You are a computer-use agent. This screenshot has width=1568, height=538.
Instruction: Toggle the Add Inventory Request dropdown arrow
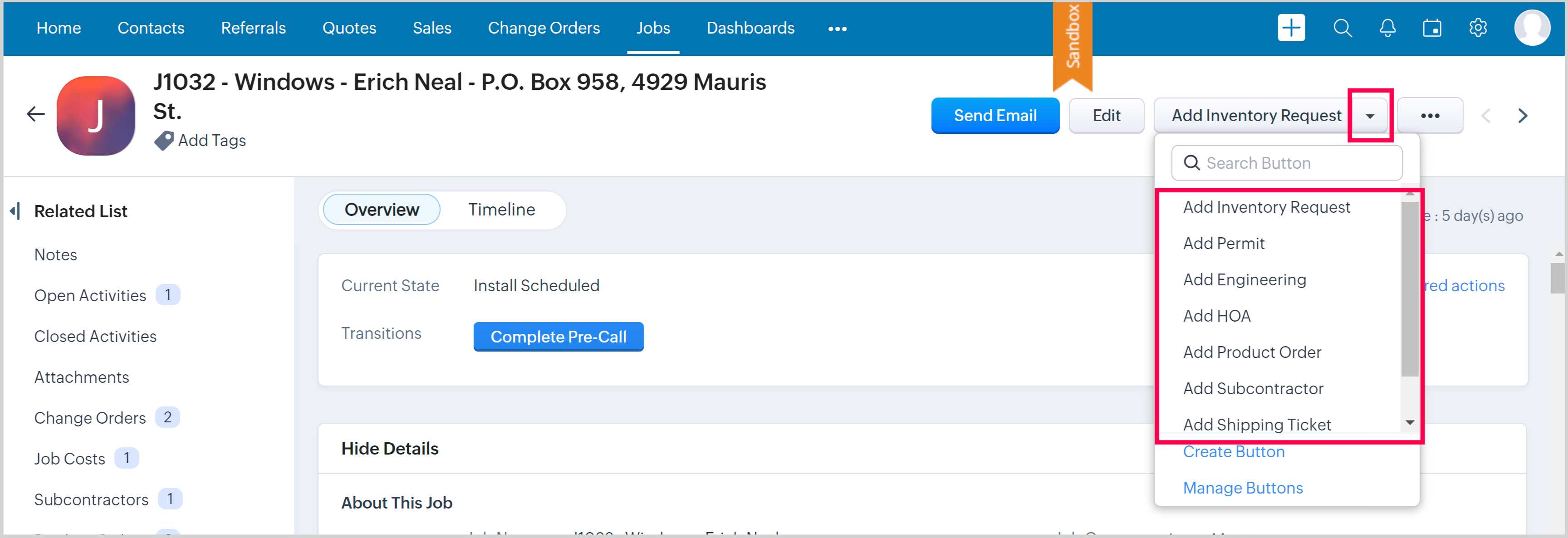click(x=1370, y=116)
